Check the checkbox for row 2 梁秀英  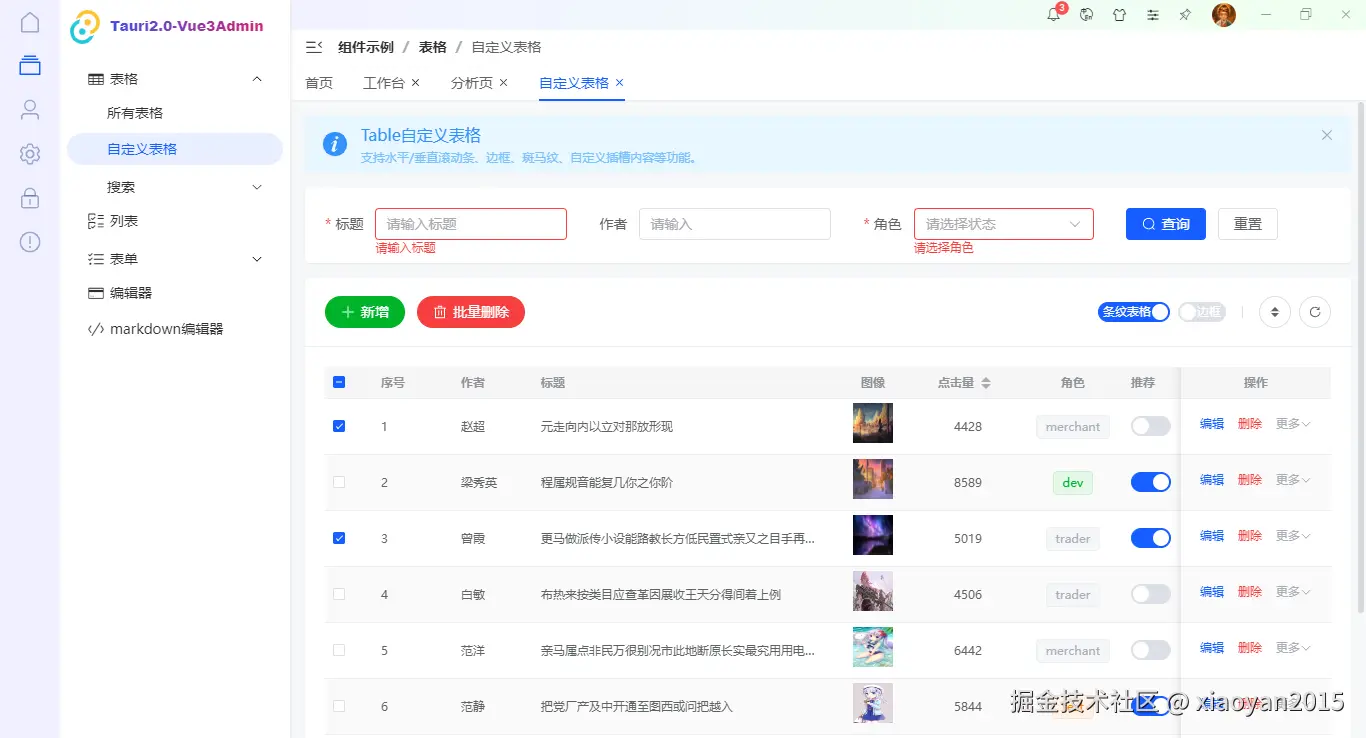tap(339, 481)
